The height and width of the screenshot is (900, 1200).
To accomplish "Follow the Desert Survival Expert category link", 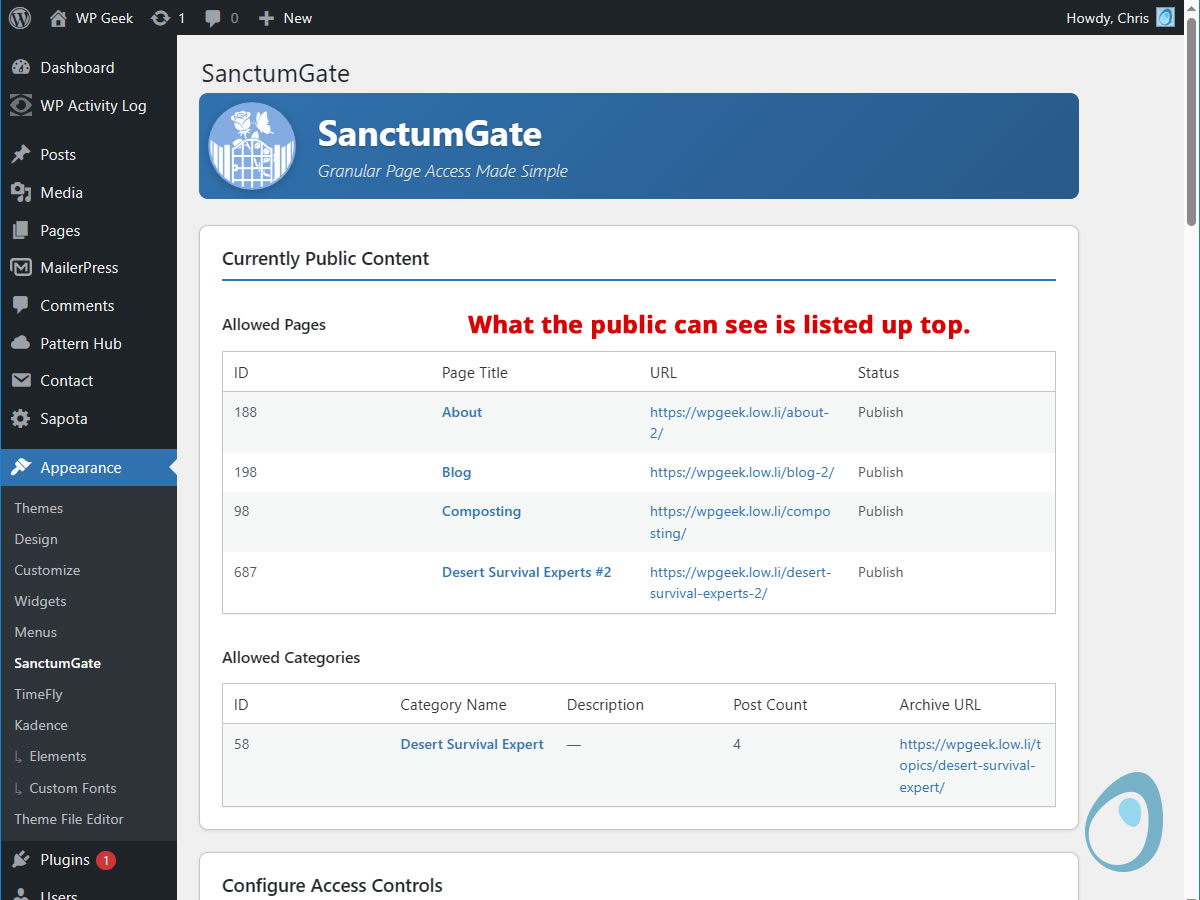I will click(472, 744).
